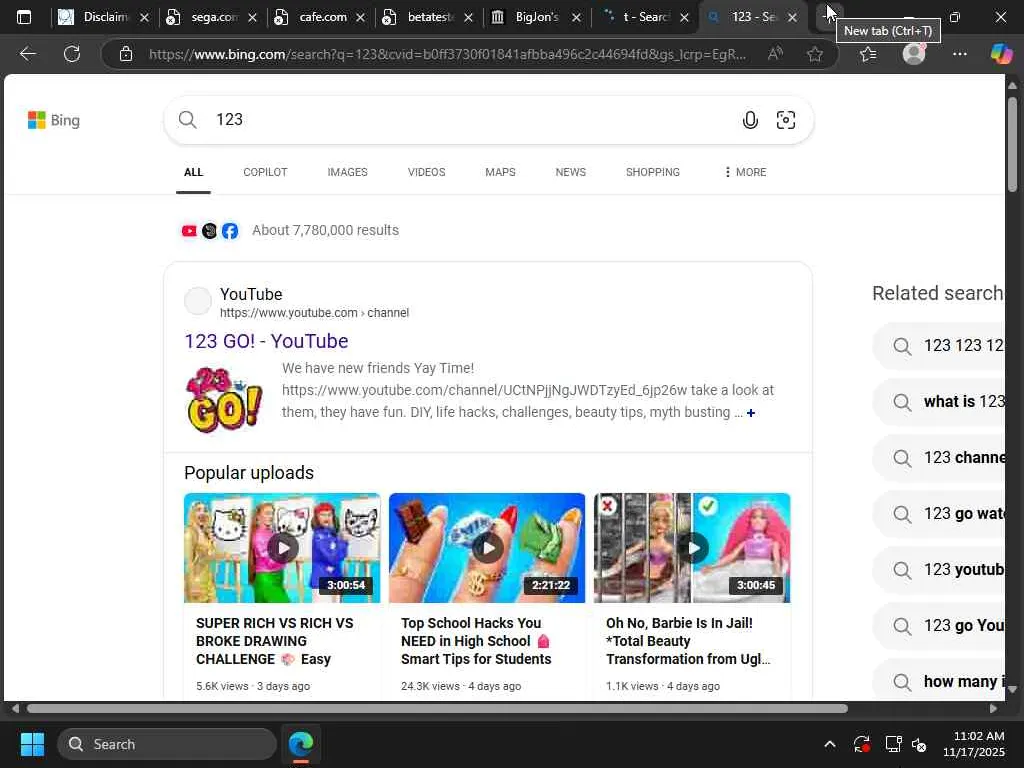Click the vertical scrollbar down arrow
The height and width of the screenshot is (768, 1024).
click(1012, 689)
